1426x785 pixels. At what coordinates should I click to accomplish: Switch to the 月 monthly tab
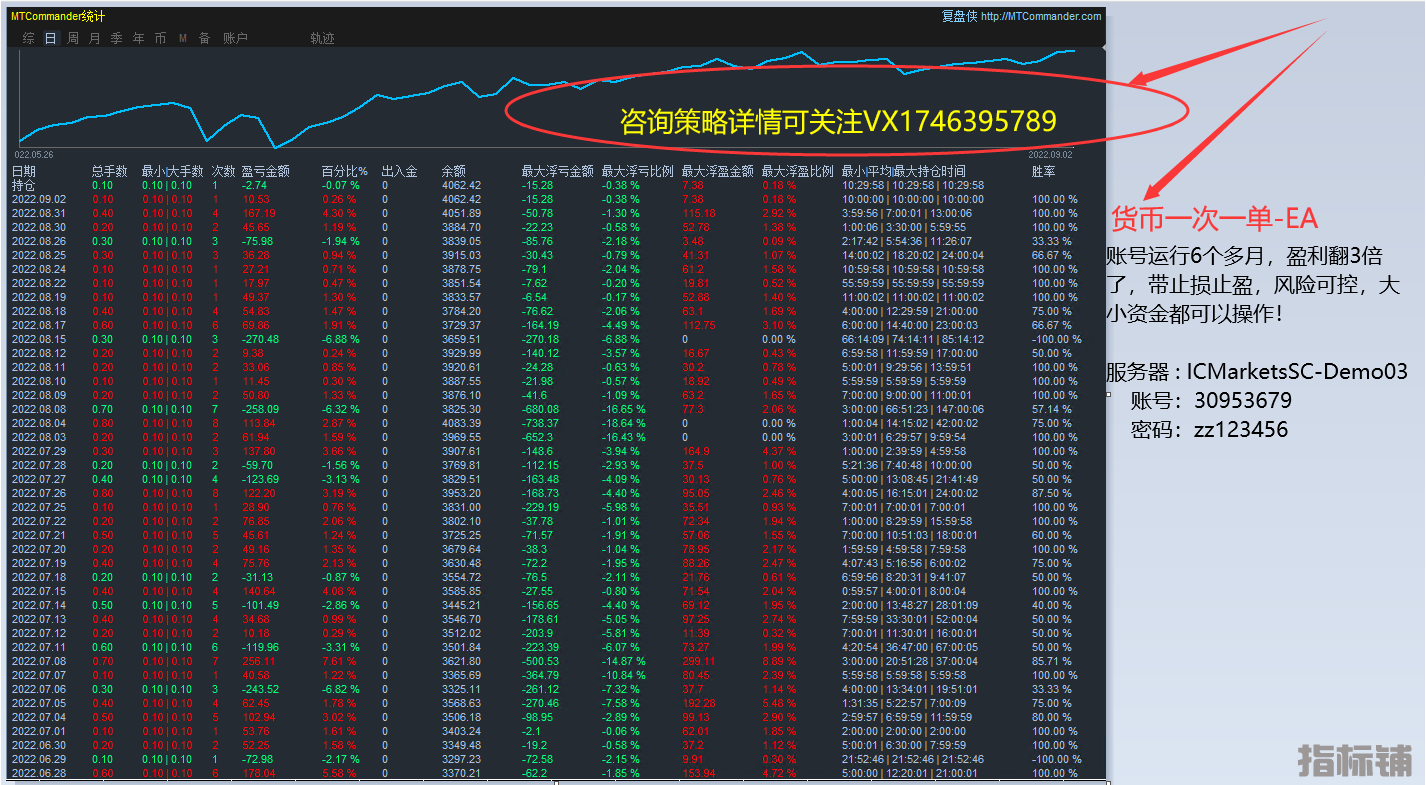95,38
